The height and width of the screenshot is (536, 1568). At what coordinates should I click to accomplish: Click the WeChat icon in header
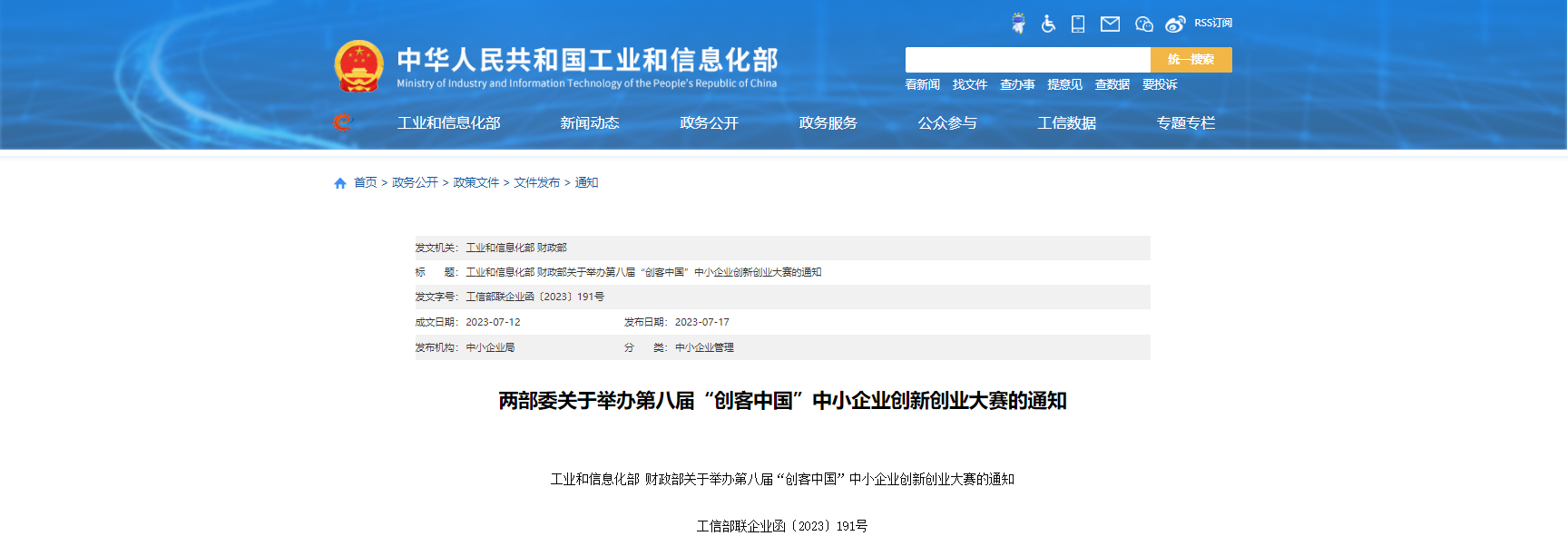[1143, 24]
